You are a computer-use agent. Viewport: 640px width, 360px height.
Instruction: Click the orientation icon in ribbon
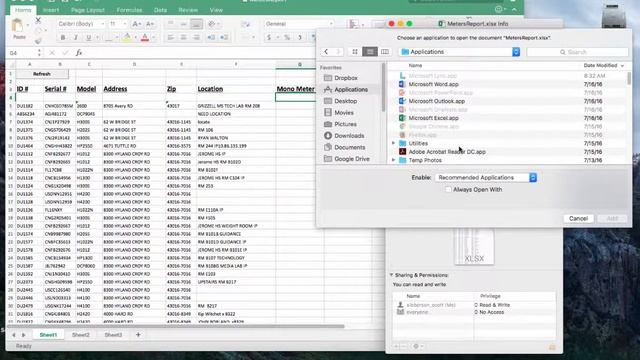212,24
